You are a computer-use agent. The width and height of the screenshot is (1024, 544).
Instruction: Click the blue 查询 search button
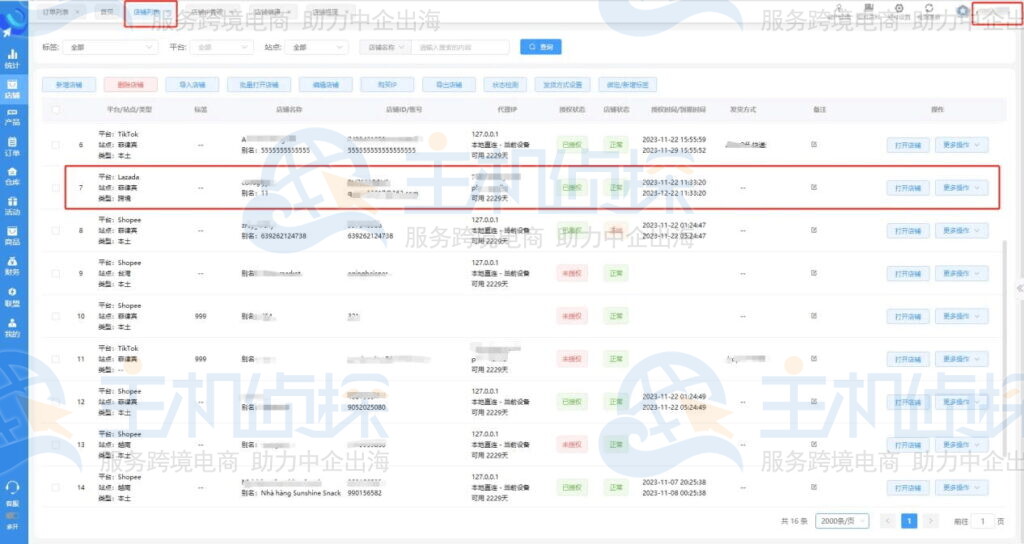541,47
